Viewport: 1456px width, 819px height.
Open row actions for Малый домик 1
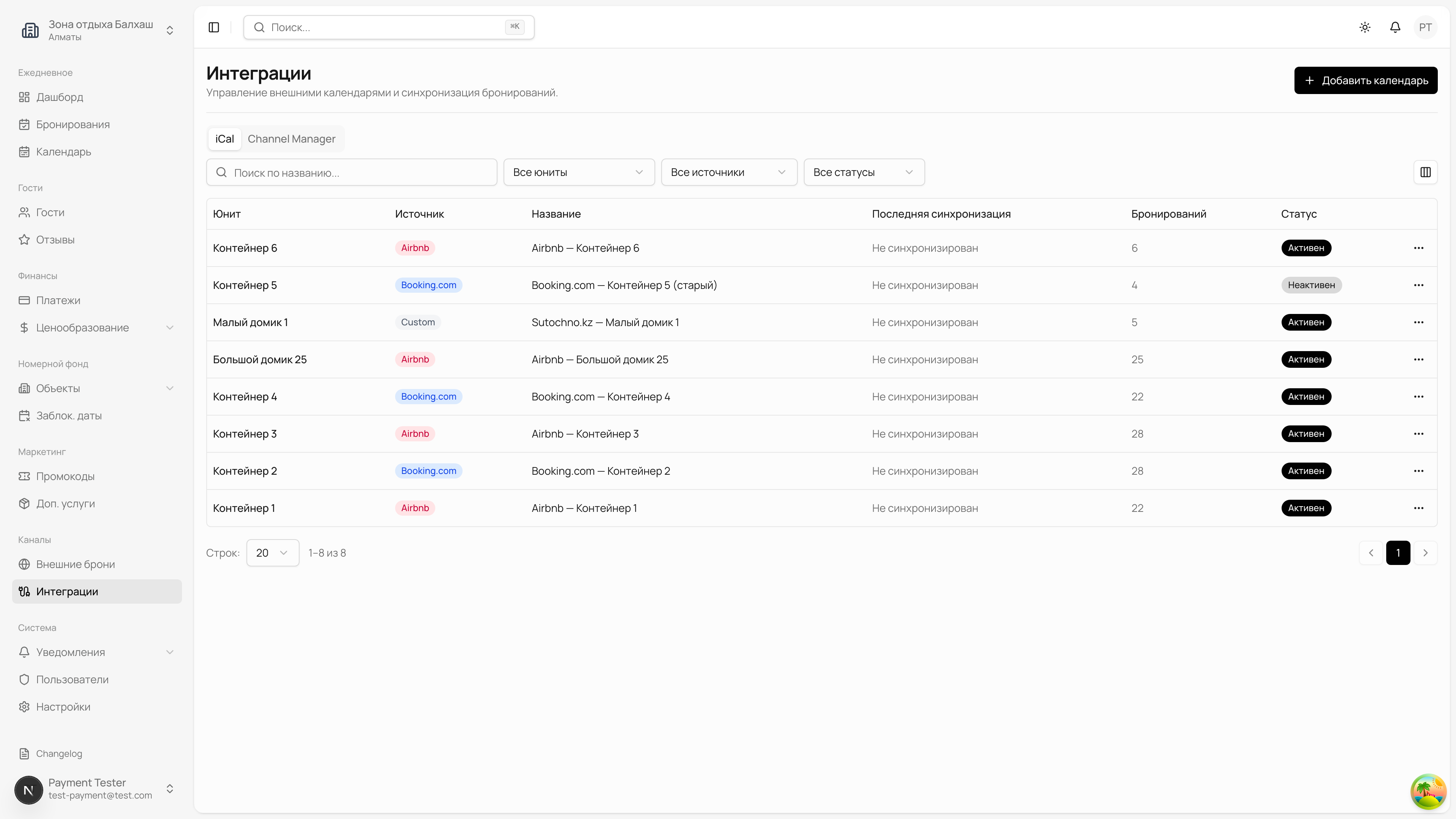[1418, 322]
